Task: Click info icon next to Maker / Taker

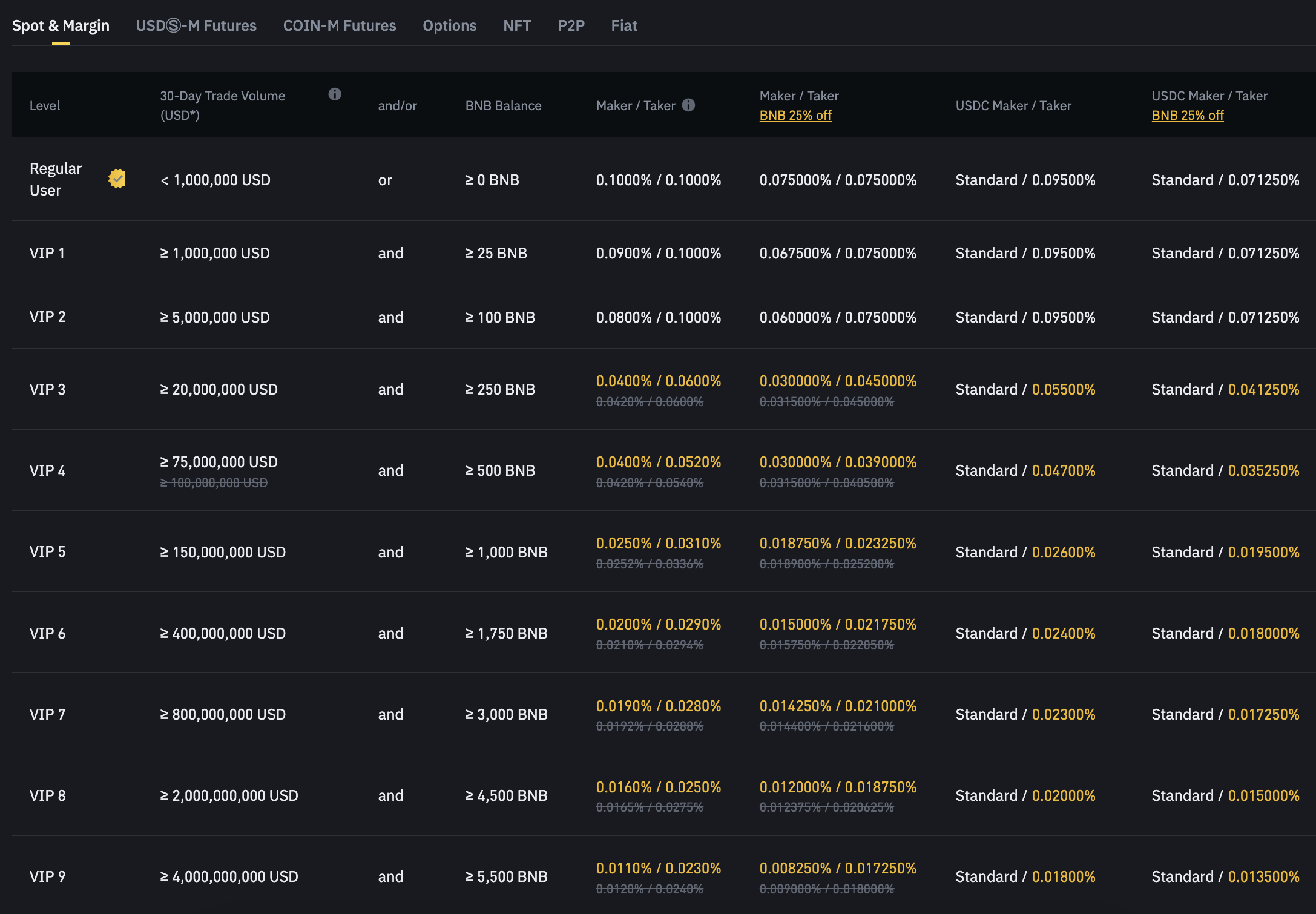Action: coord(688,105)
